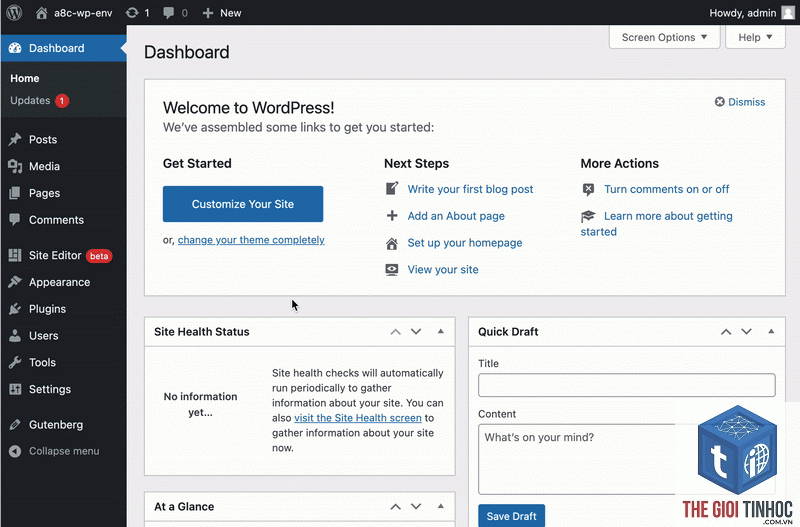The image size is (800, 527).
Task: Click the Appearance paintbrush icon
Action: point(15,282)
